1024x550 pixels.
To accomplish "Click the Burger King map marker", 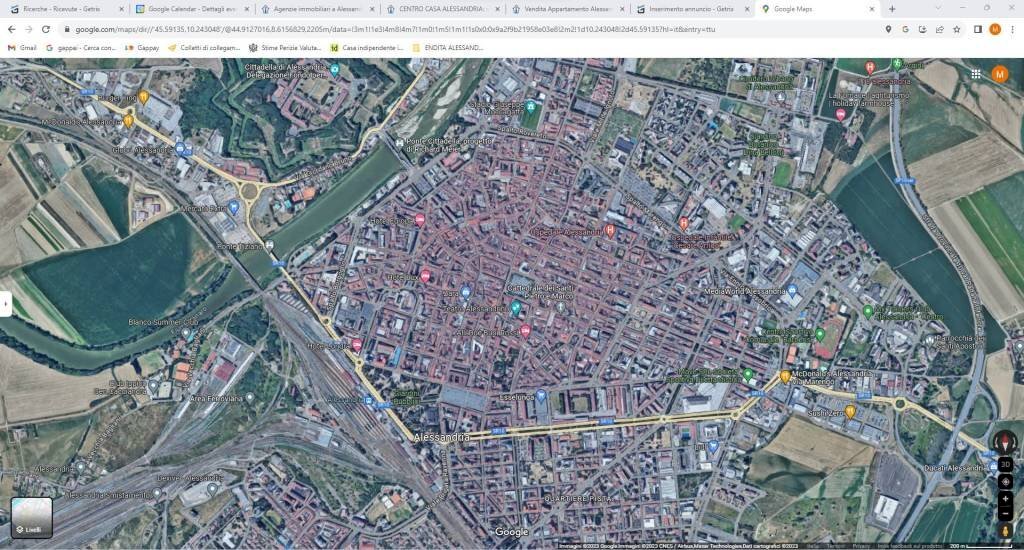I will point(144,98).
